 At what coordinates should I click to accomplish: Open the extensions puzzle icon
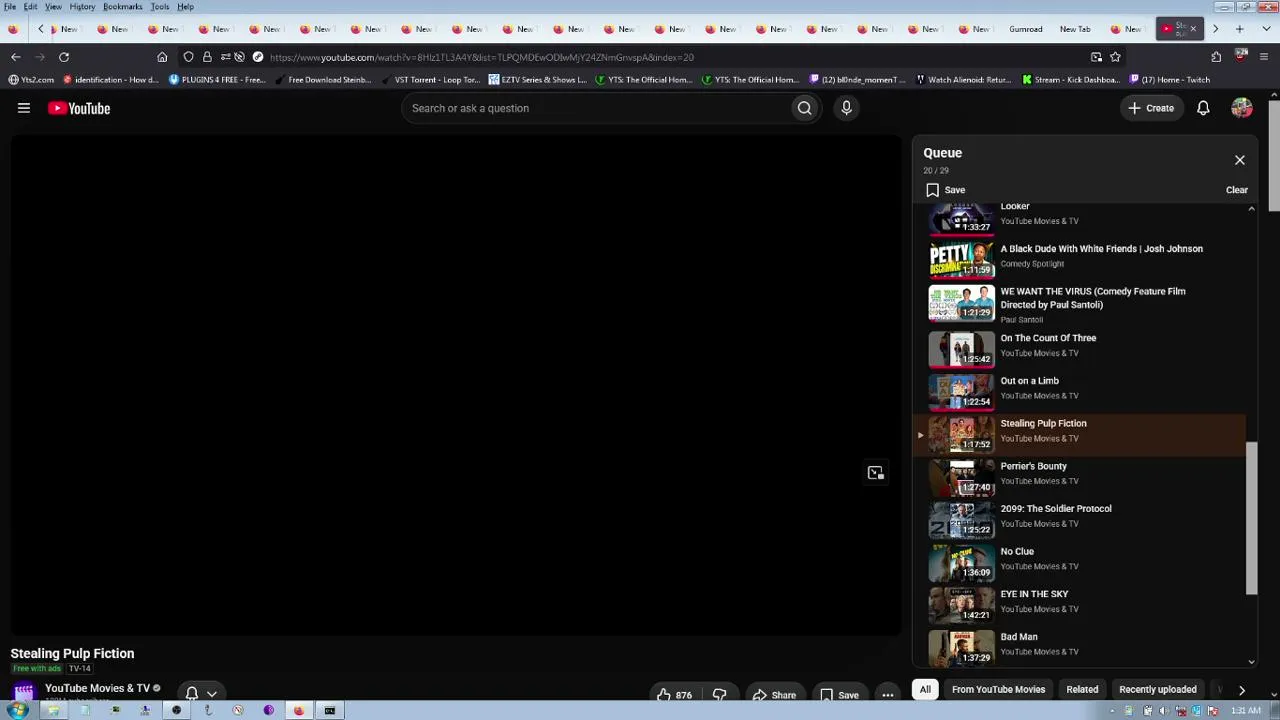[x=1216, y=57]
